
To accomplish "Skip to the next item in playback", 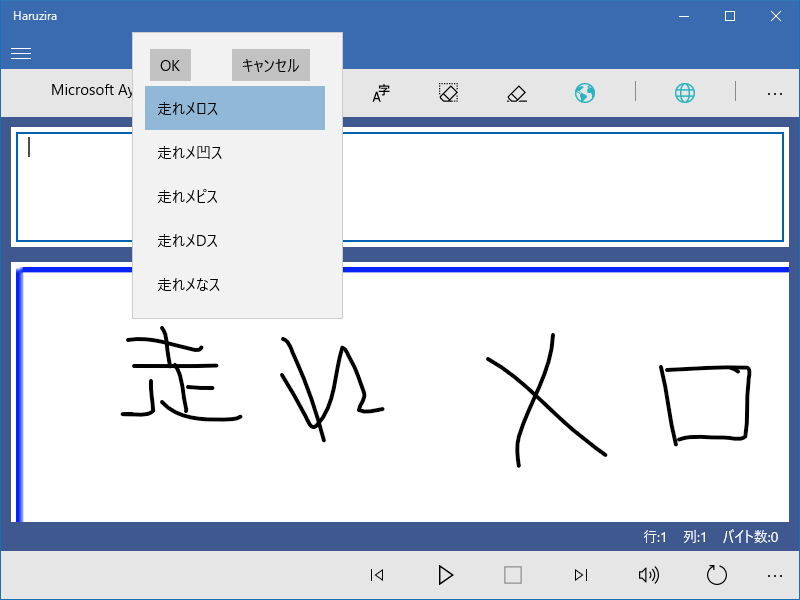I will click(581, 575).
